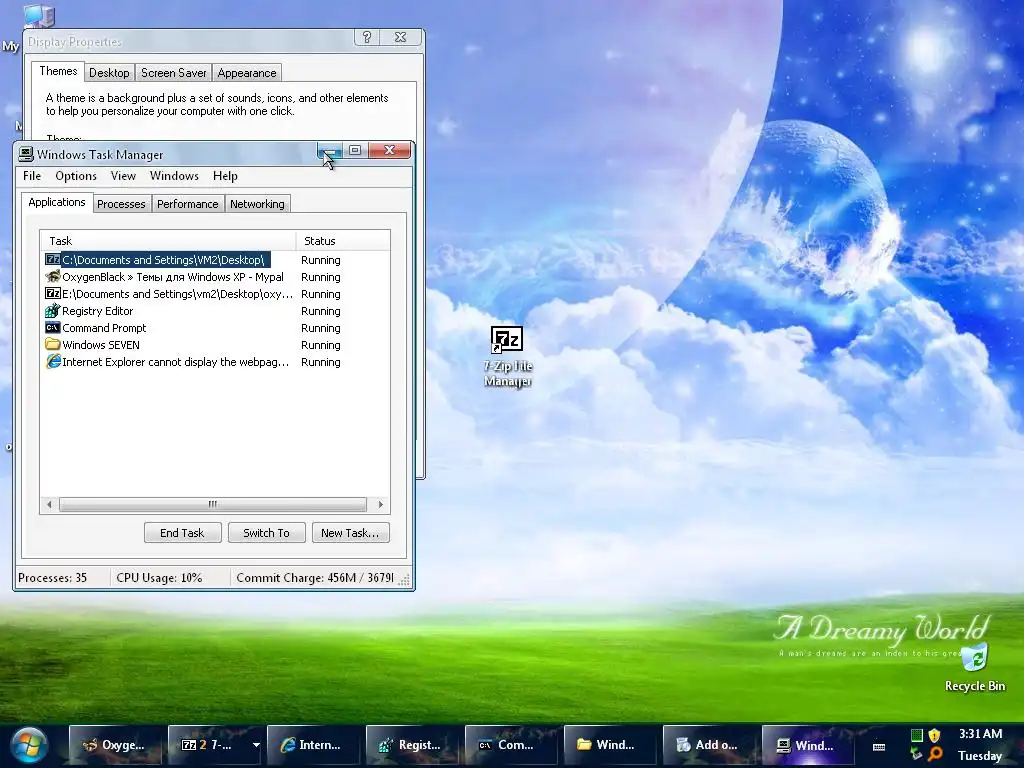Screen dimensions: 1024x768
Task: Switch to OxygenBlack browser taskbar button
Action: coord(116,744)
